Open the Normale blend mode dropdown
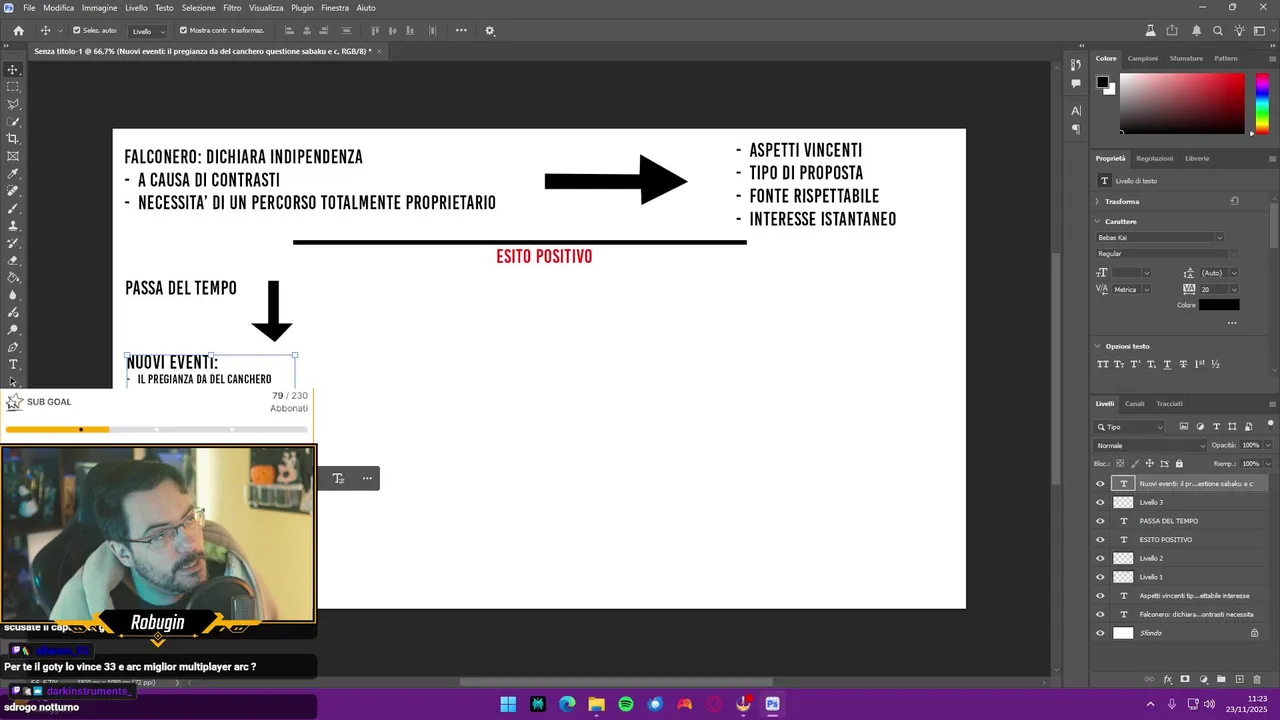This screenshot has width=1280, height=720. pos(1151,445)
